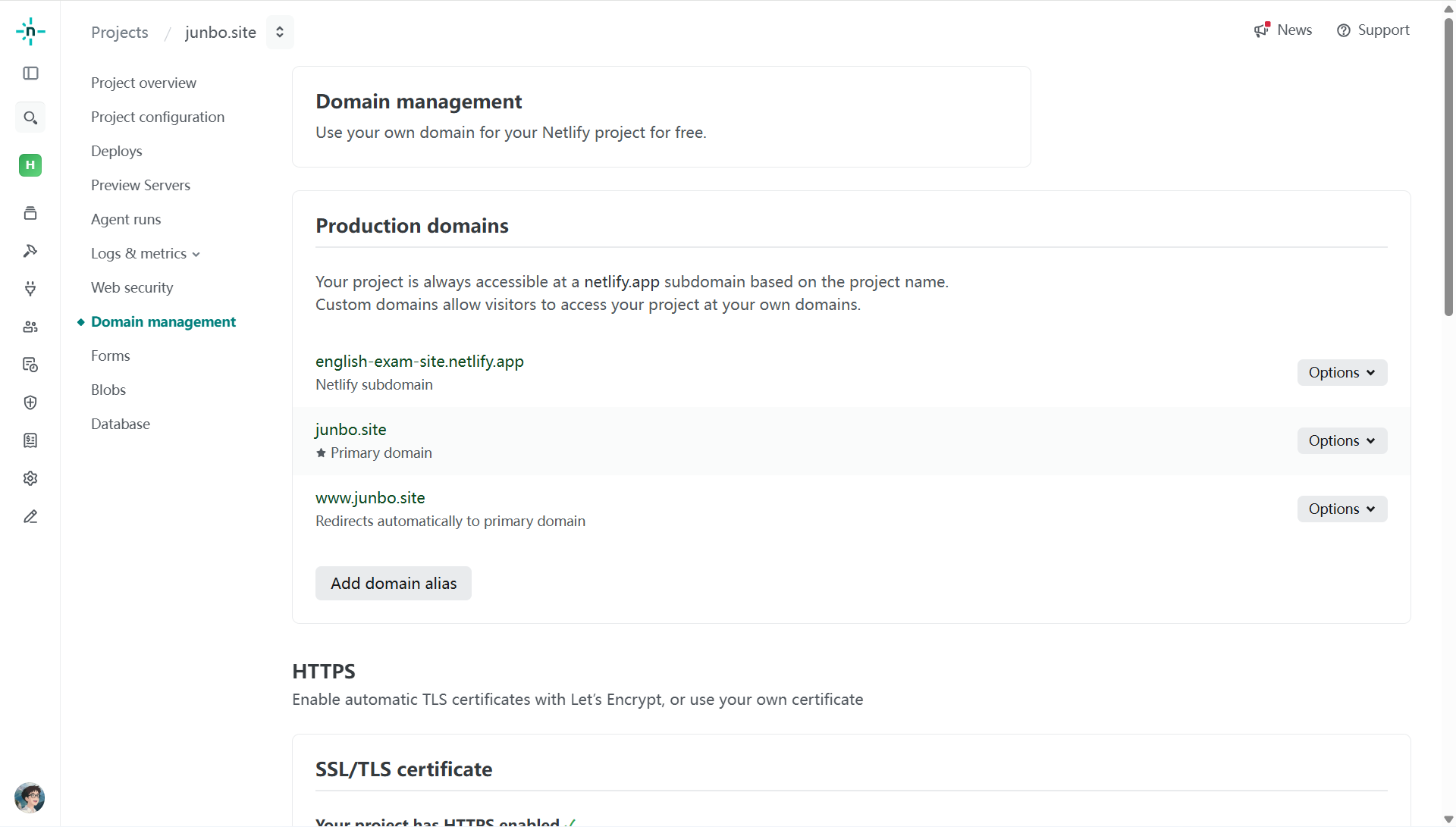1456x827 pixels.
Task: Click the pencil edit icon in sidebar
Action: tap(30, 516)
